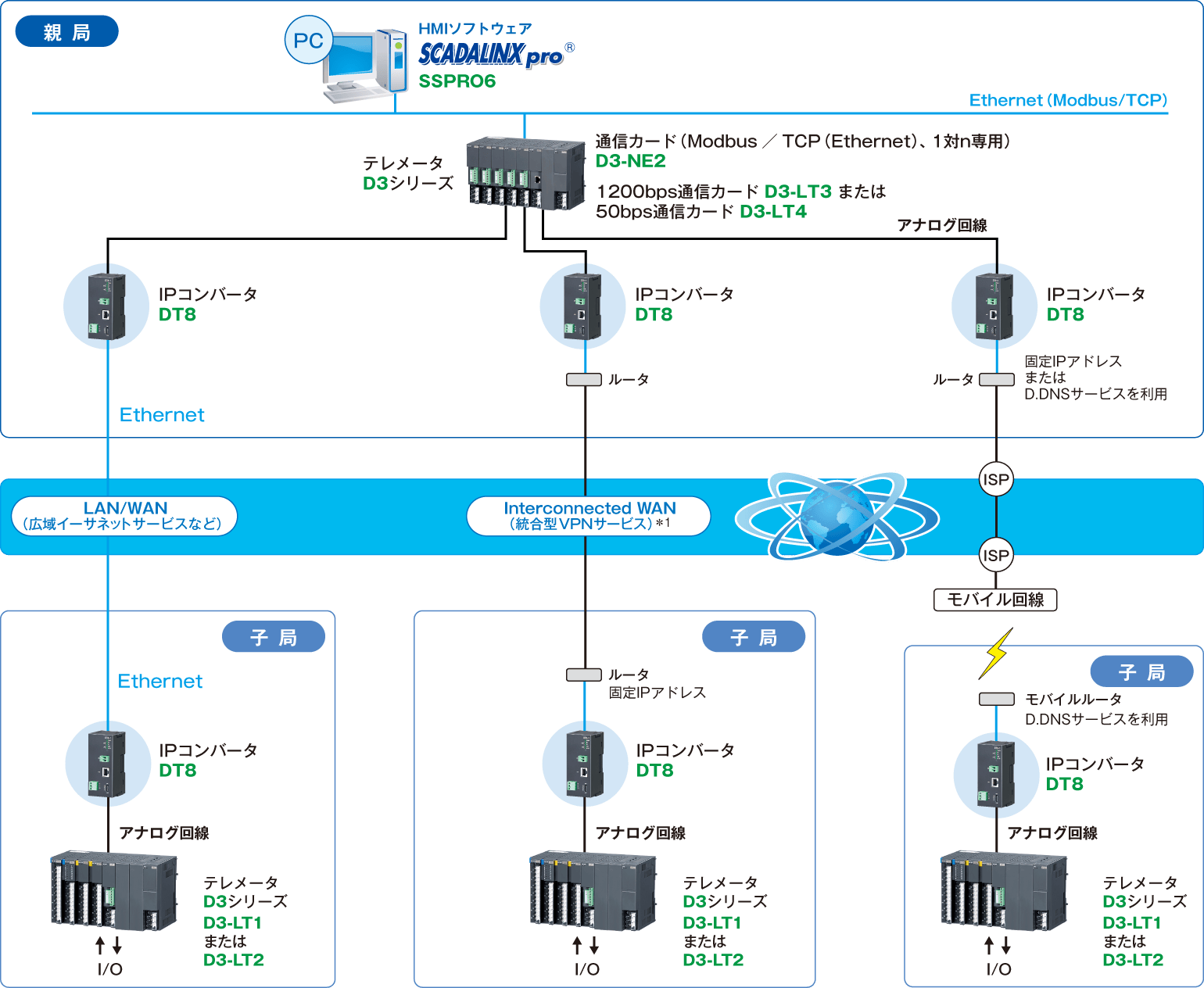This screenshot has width=1204, height=988.
Task: Click the D3-LT3 model text
Action: 798,192
